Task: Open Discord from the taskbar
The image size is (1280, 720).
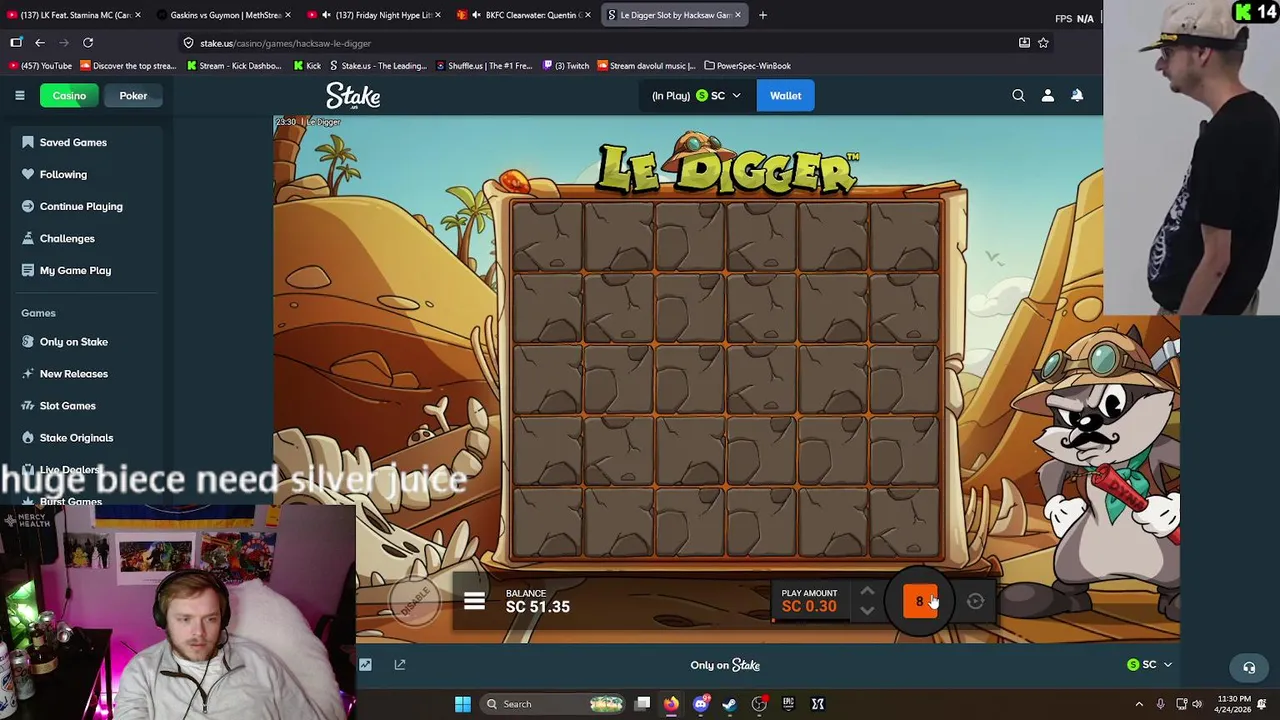Action: [x=701, y=704]
